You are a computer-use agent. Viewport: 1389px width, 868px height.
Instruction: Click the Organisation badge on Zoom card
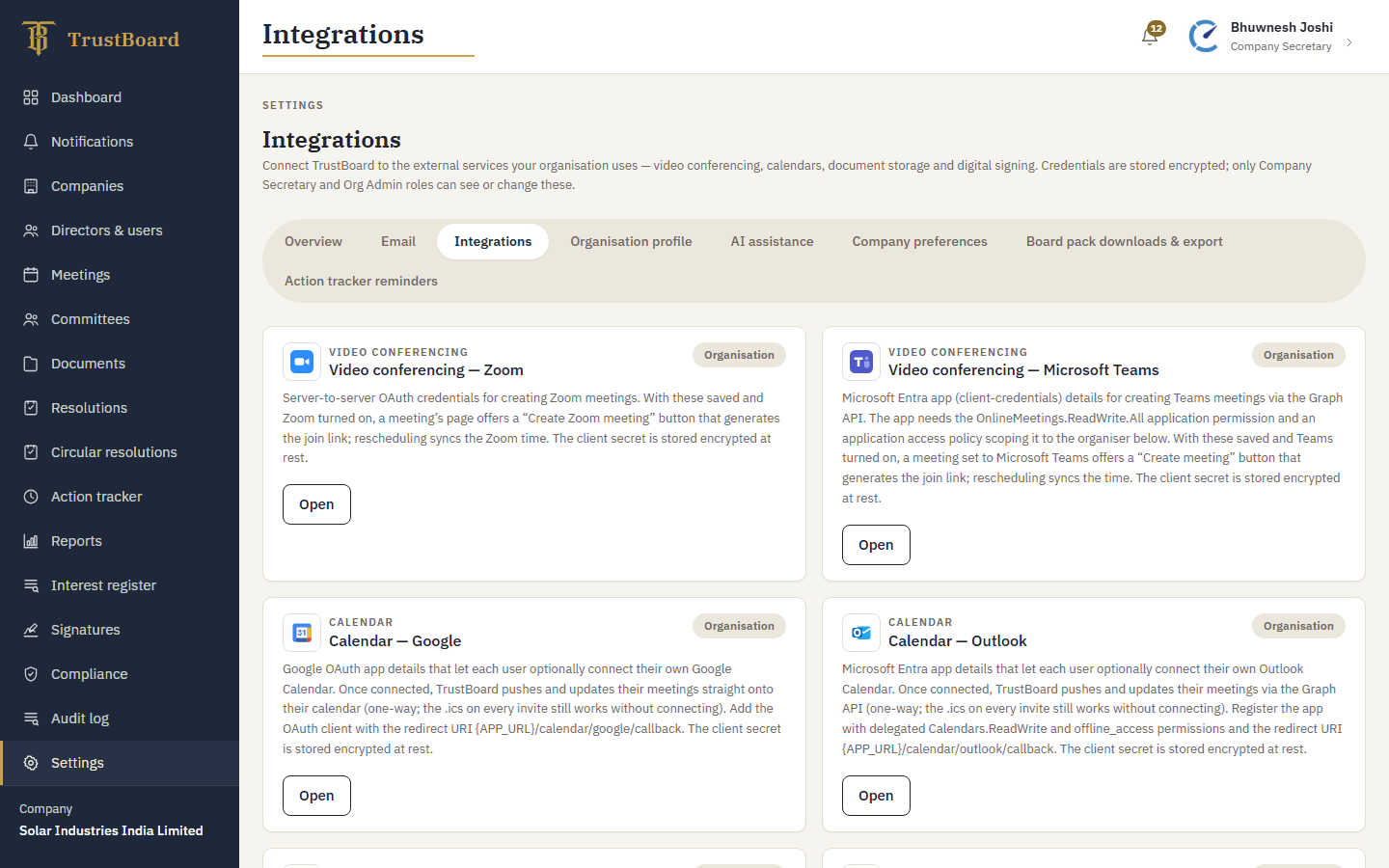point(739,355)
